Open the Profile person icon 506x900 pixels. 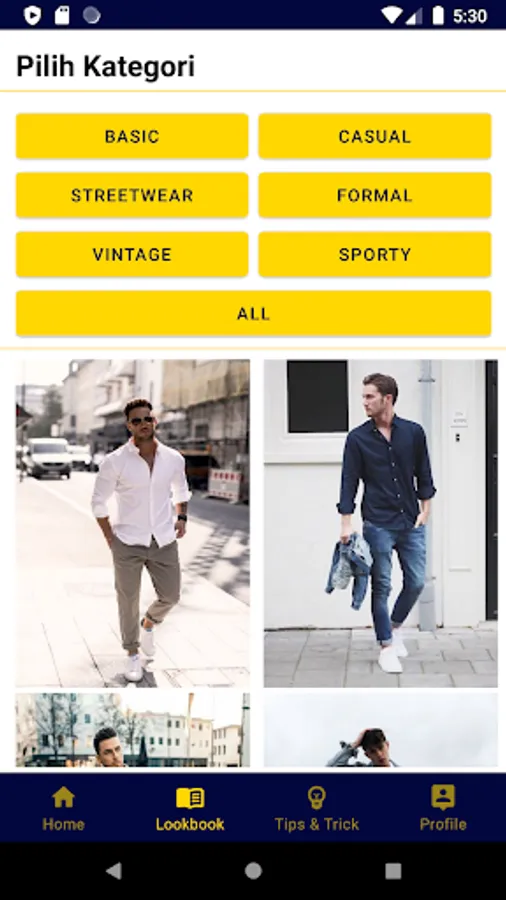(x=443, y=797)
